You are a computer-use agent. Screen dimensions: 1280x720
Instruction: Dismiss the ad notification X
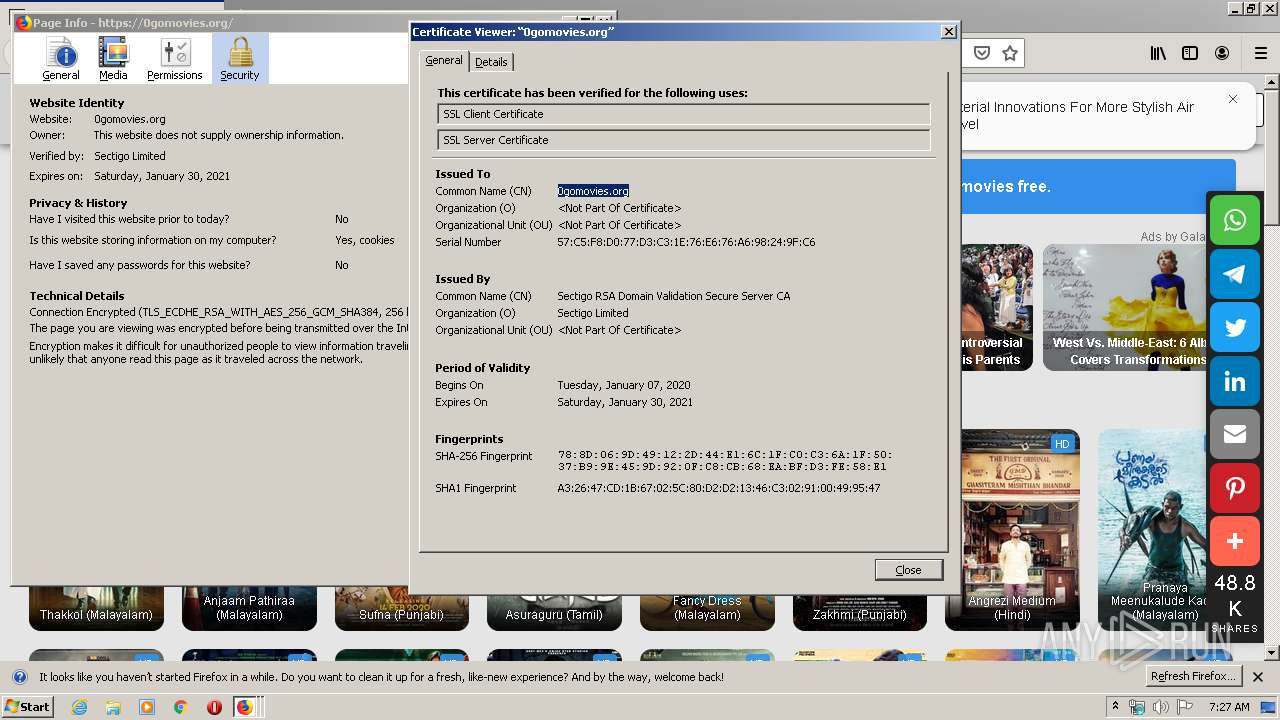click(1233, 99)
